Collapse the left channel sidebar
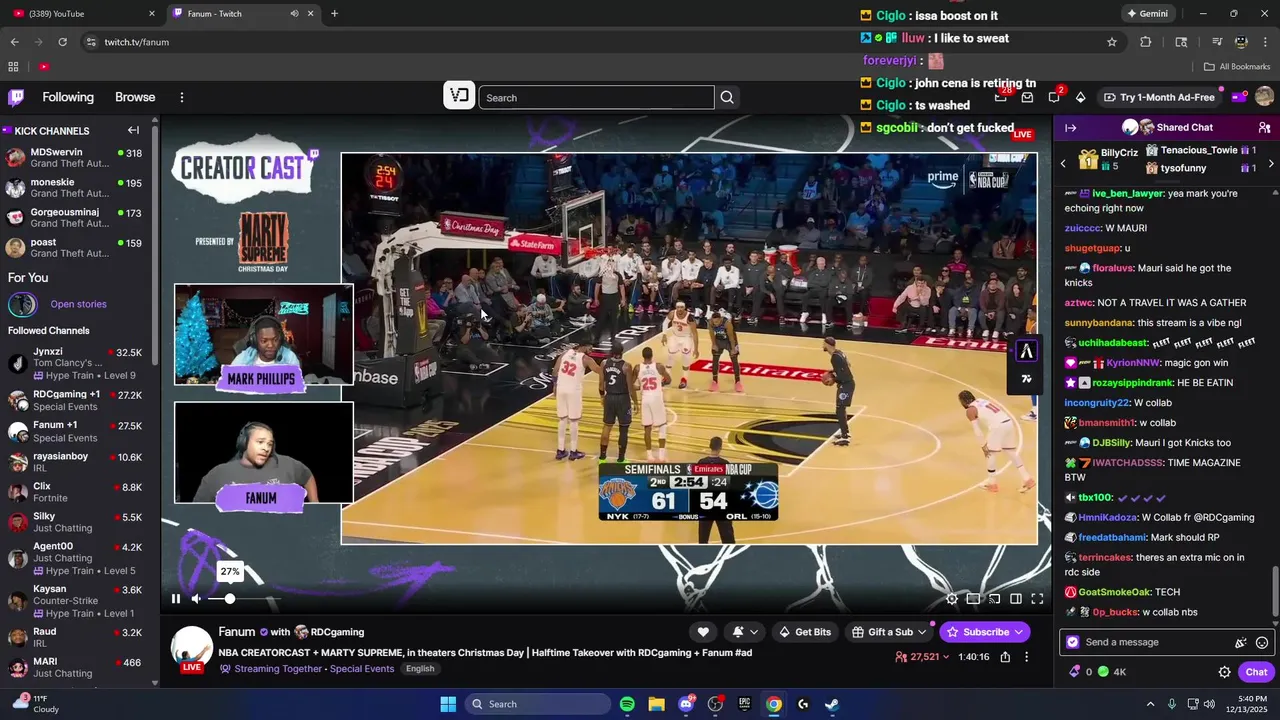Screen dimensions: 1280x720 click(133, 130)
